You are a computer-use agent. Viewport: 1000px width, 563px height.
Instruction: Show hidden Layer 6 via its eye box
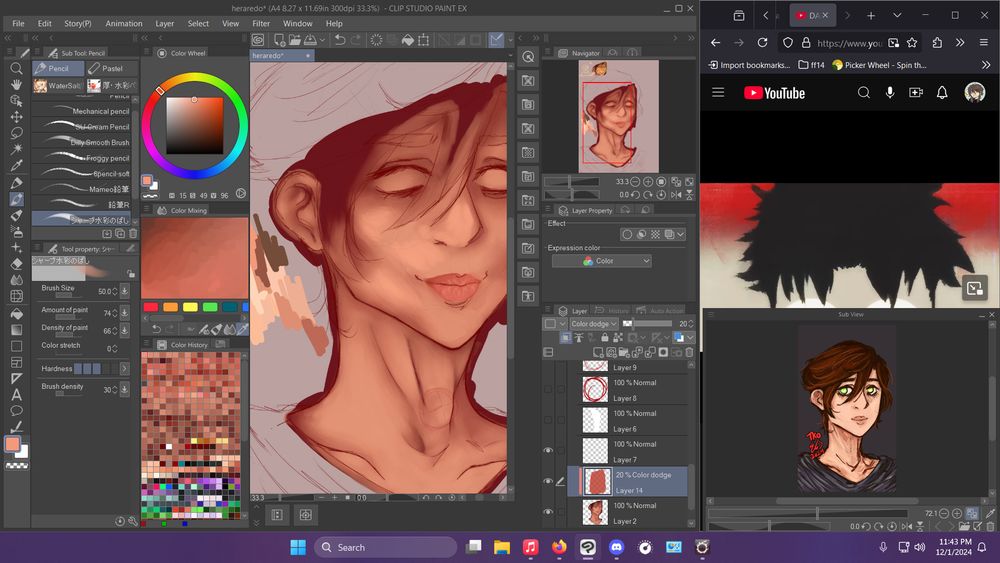[x=548, y=420]
